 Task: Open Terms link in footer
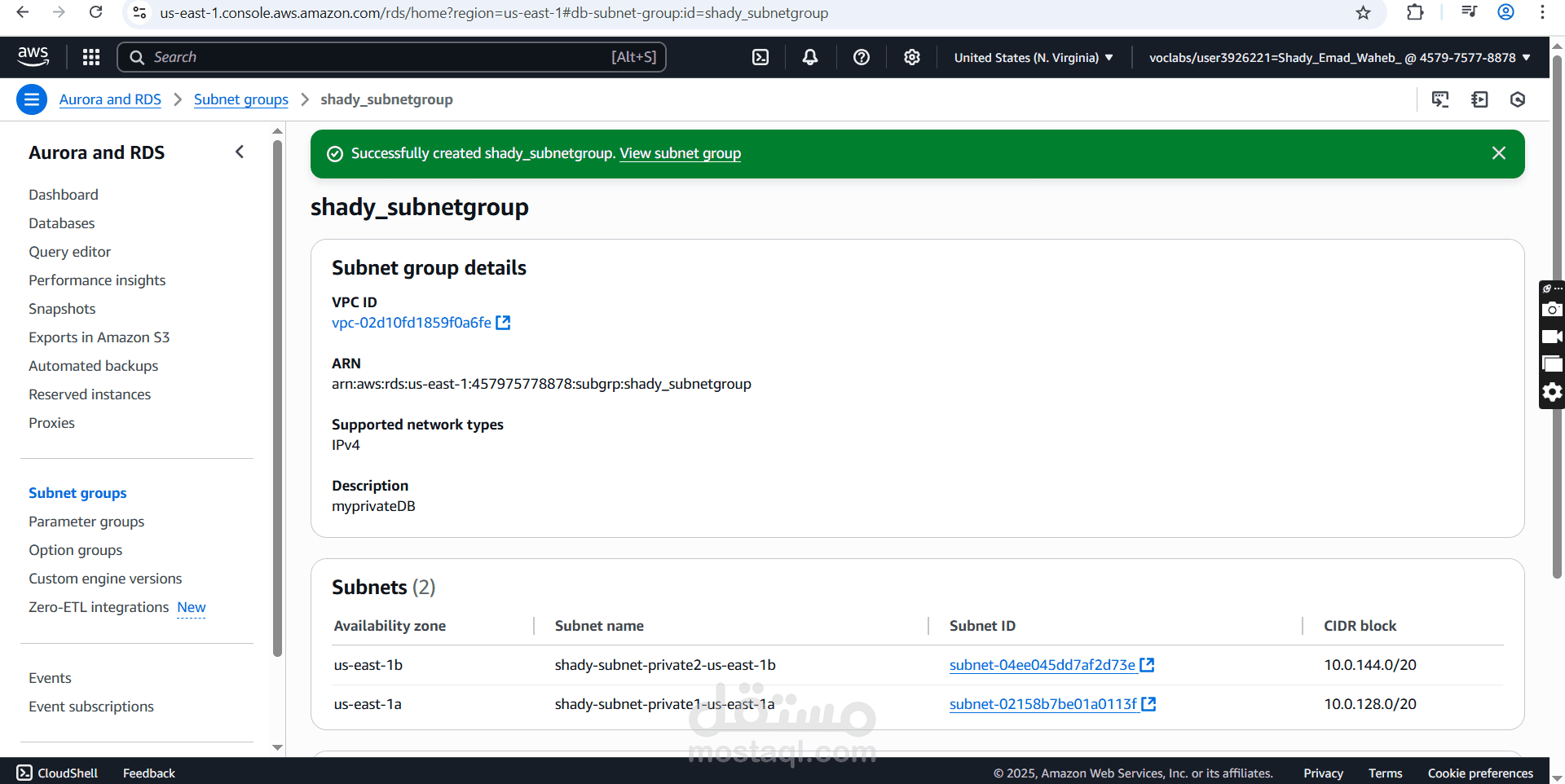click(1385, 773)
